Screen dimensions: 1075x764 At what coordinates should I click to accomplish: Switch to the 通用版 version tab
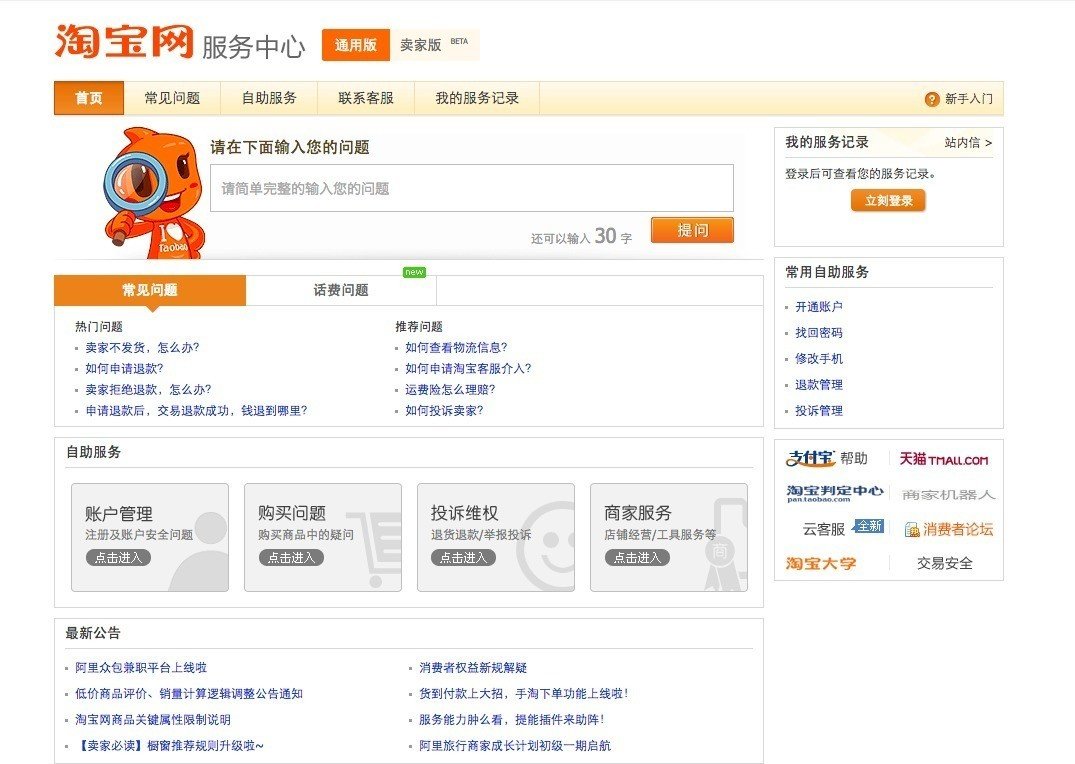tap(356, 45)
